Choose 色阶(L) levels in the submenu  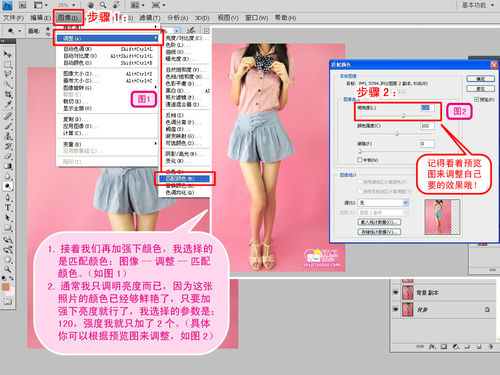pos(185,45)
